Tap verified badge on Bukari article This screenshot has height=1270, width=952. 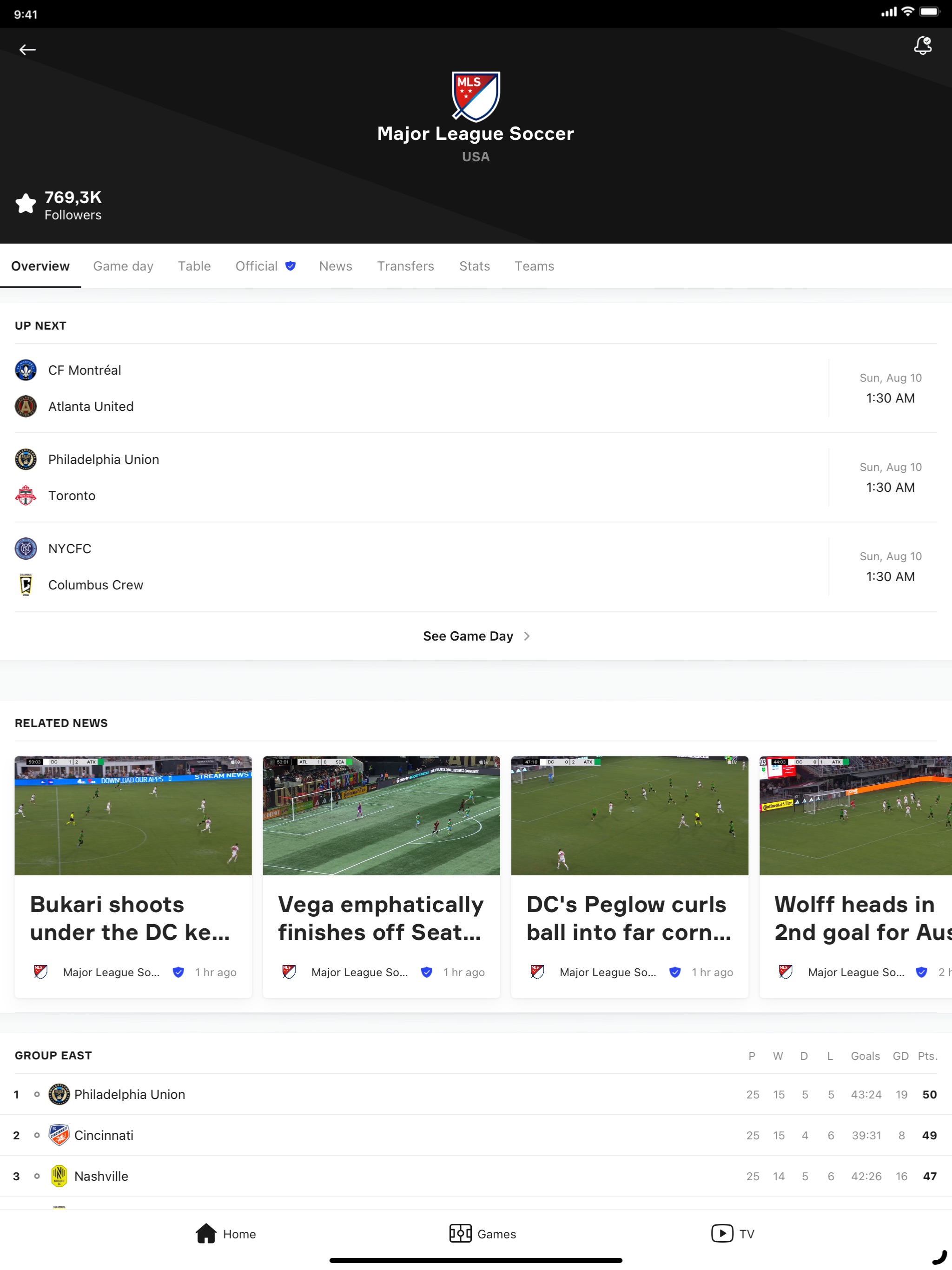tap(178, 972)
